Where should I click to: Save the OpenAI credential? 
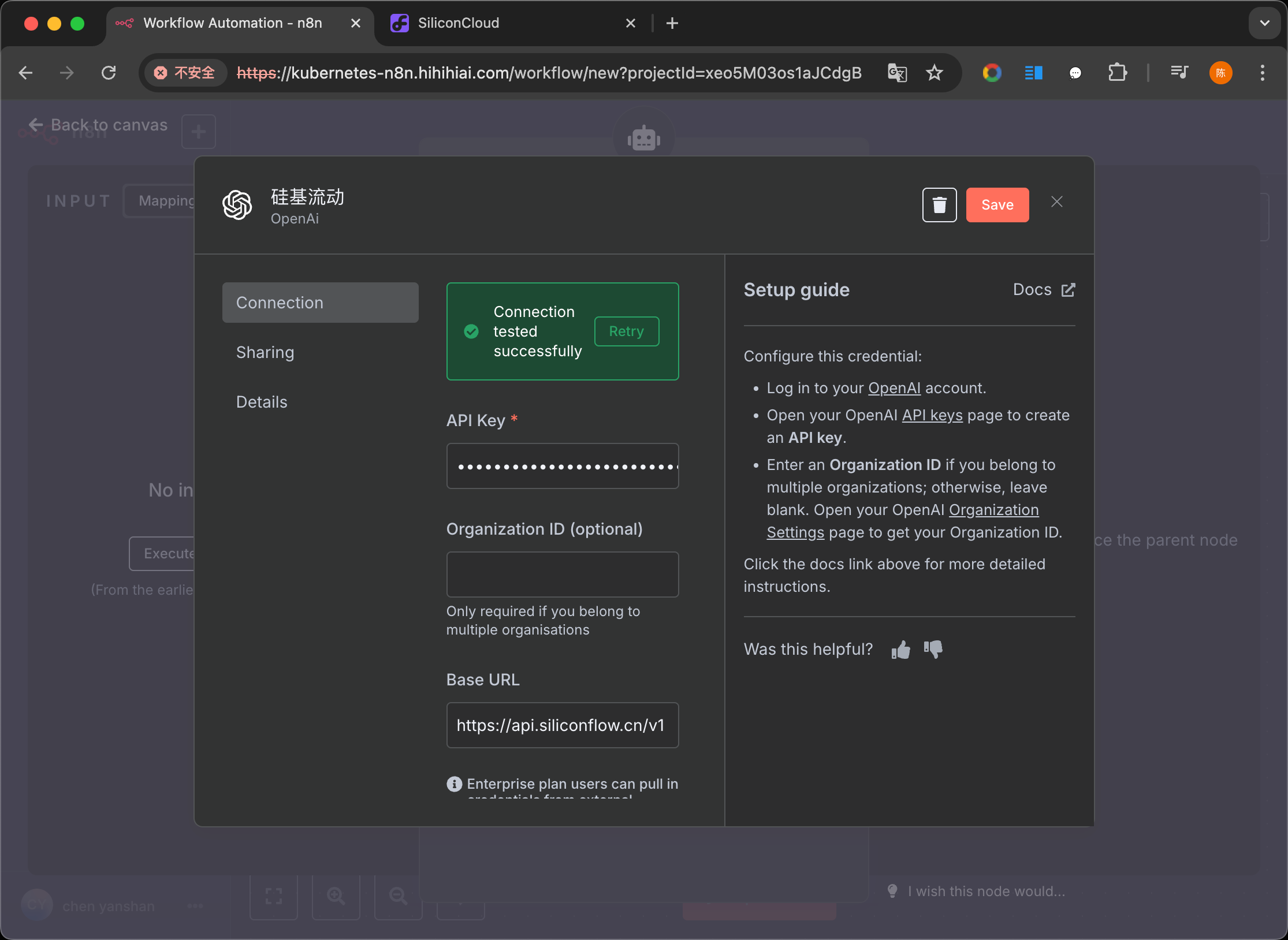pos(997,205)
